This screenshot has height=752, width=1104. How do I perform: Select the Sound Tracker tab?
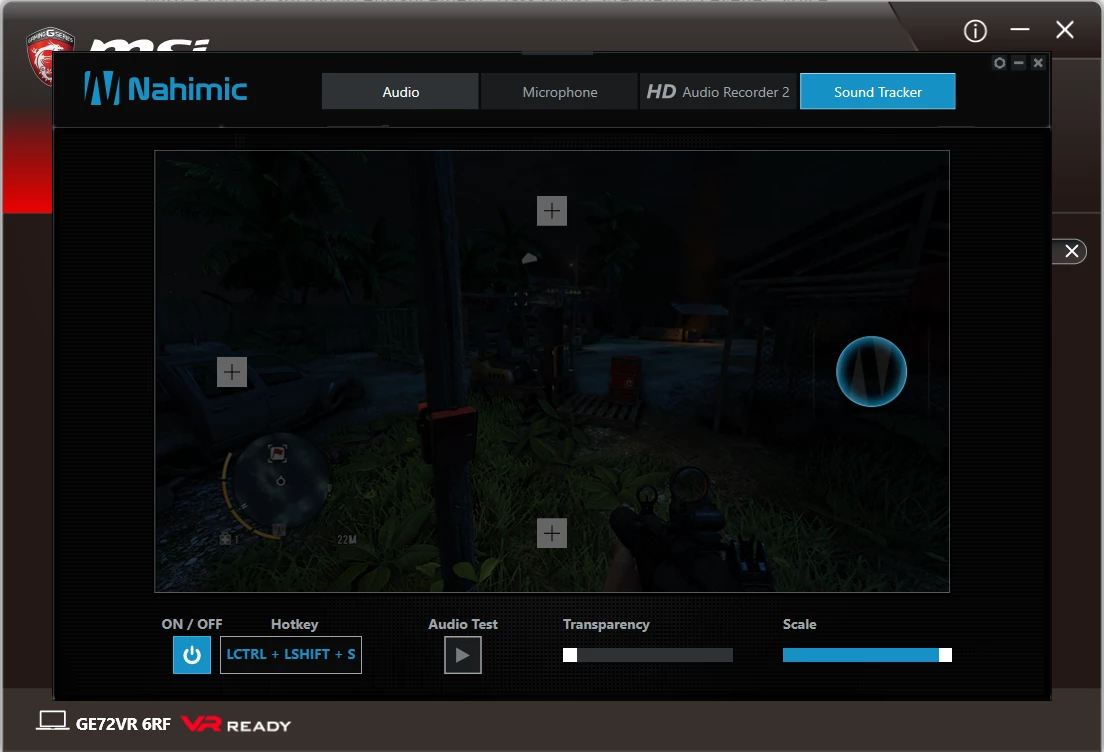pyautogui.click(x=877, y=92)
